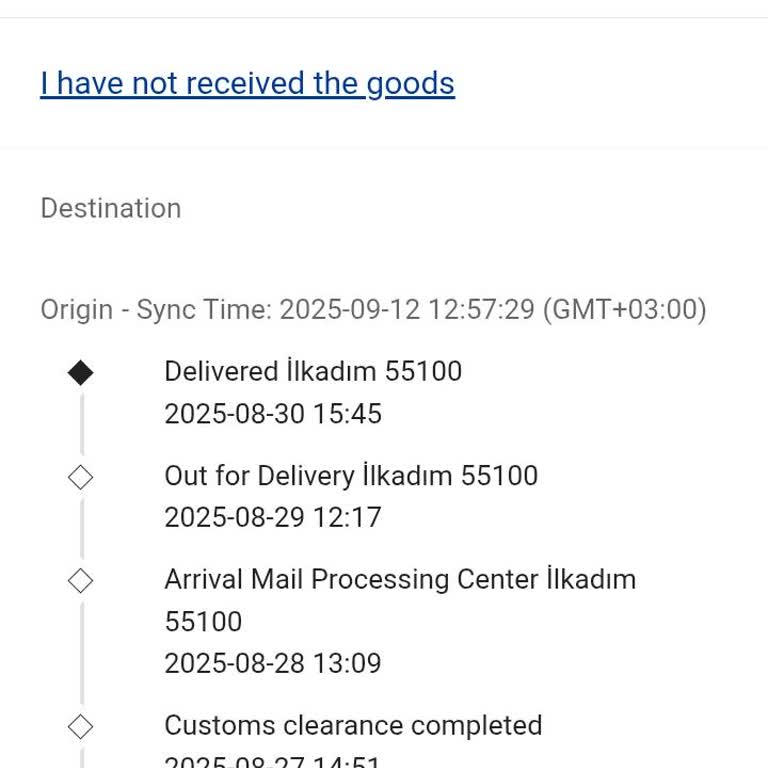This screenshot has width=768, height=768.
Task: Select the diamond marker for Arrival Mail Processing
Action: 80,580
